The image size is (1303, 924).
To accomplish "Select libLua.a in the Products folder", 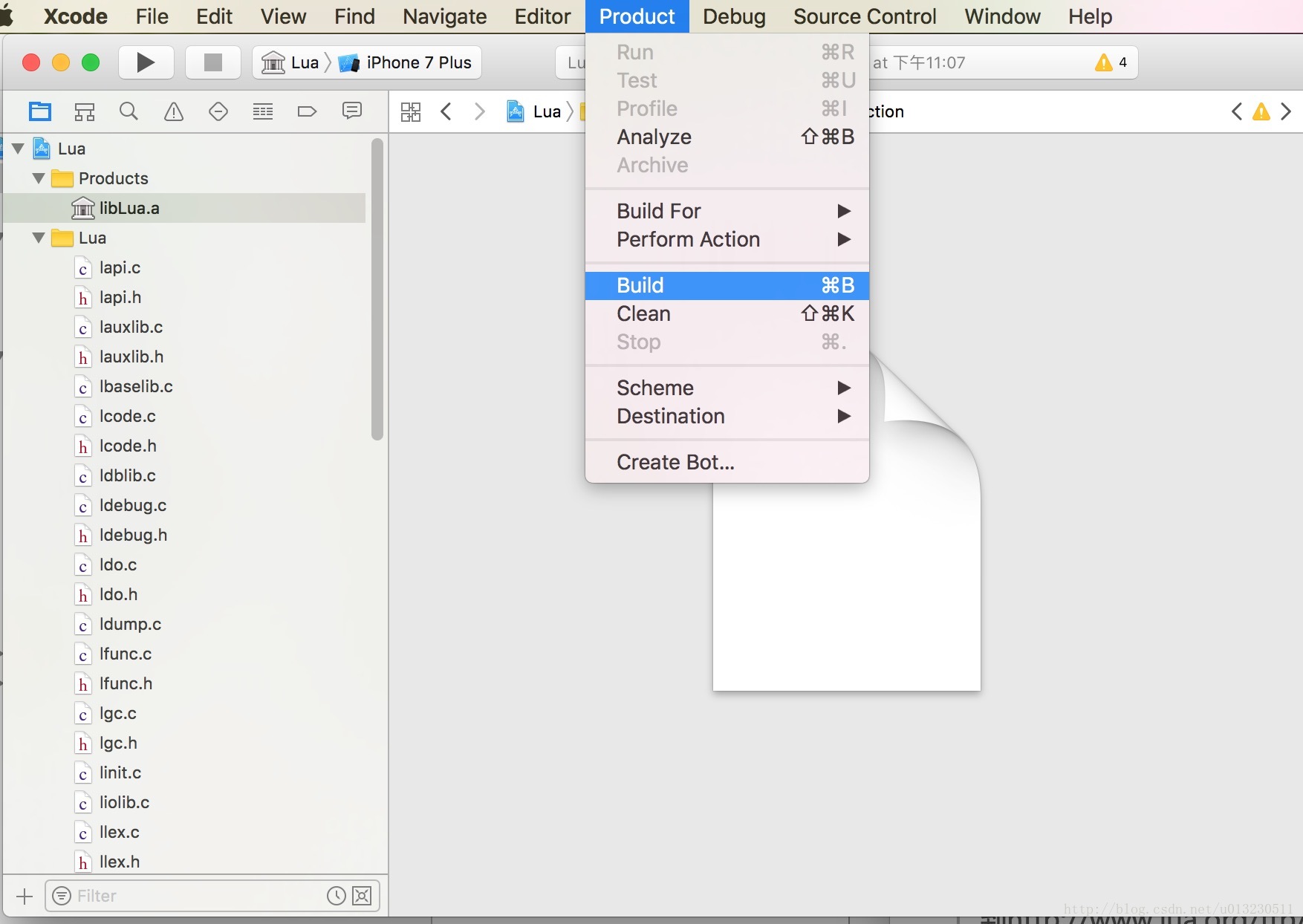I will (129, 208).
